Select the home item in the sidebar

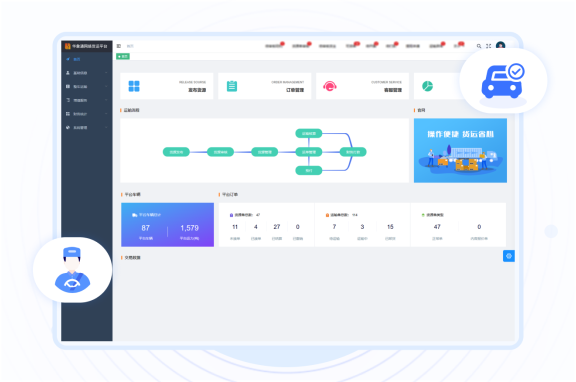87,59
